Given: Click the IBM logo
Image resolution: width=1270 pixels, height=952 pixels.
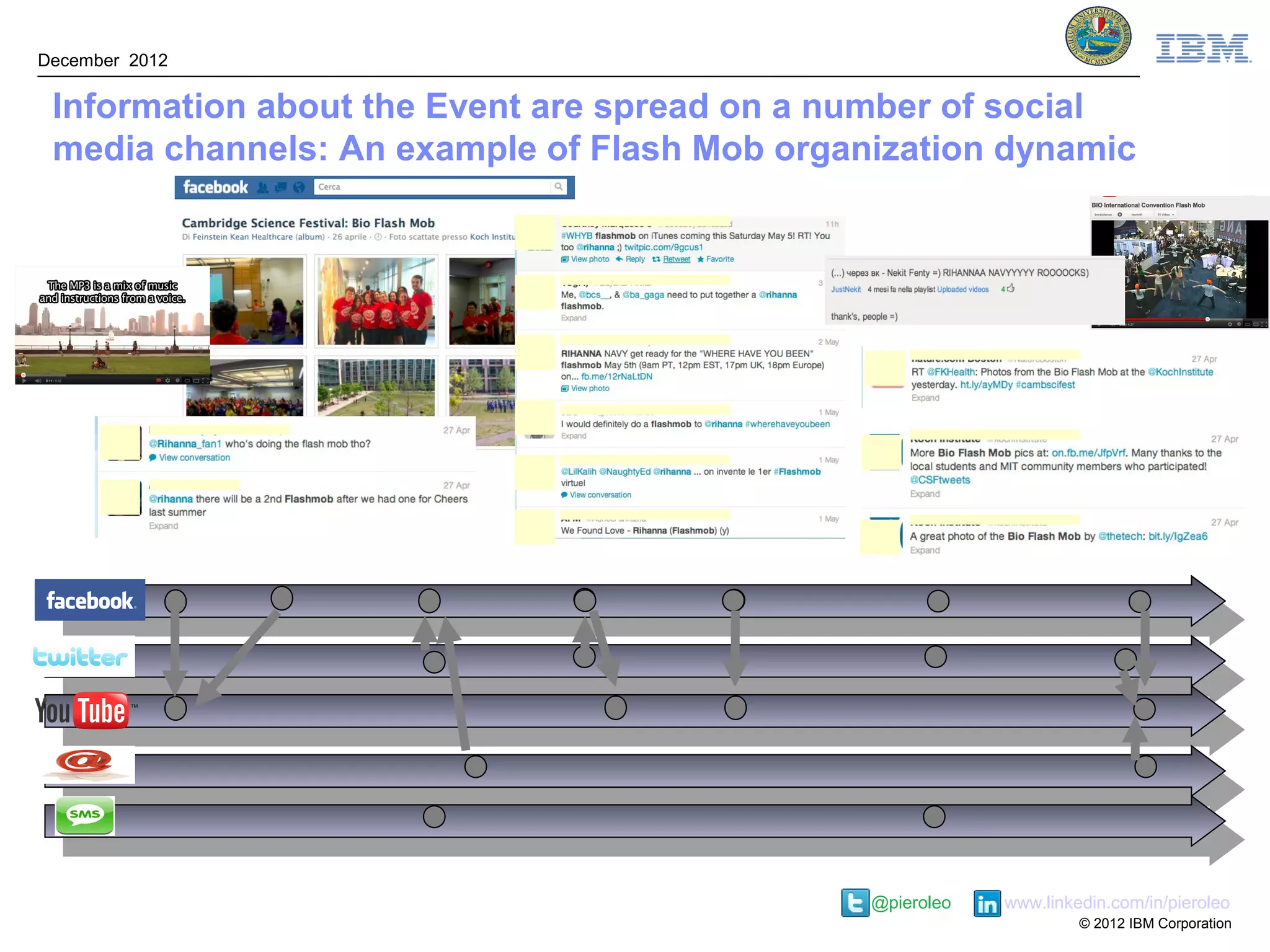Looking at the screenshot, I should tap(1203, 48).
